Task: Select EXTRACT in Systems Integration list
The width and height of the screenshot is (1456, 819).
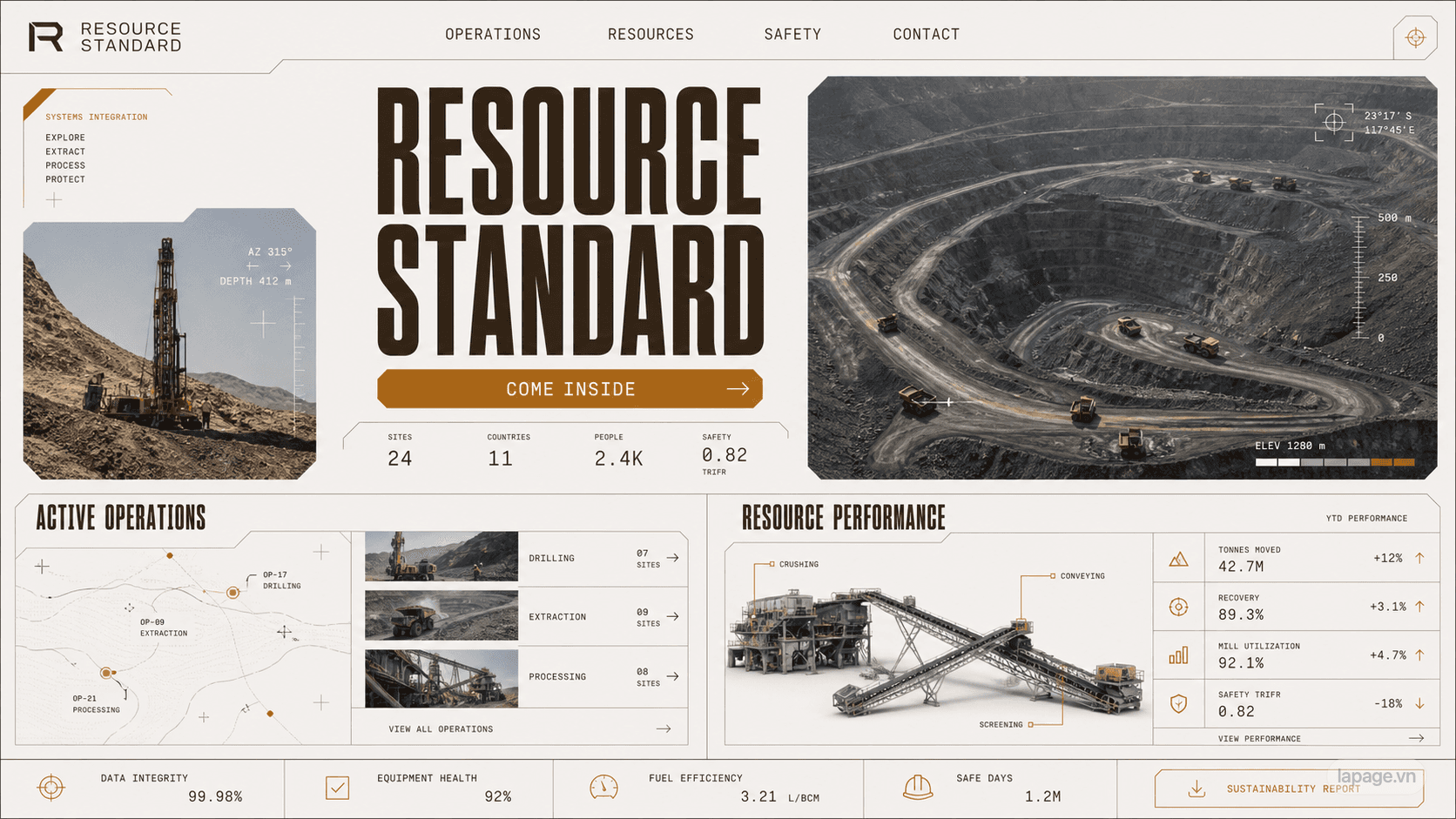Action: [x=65, y=151]
